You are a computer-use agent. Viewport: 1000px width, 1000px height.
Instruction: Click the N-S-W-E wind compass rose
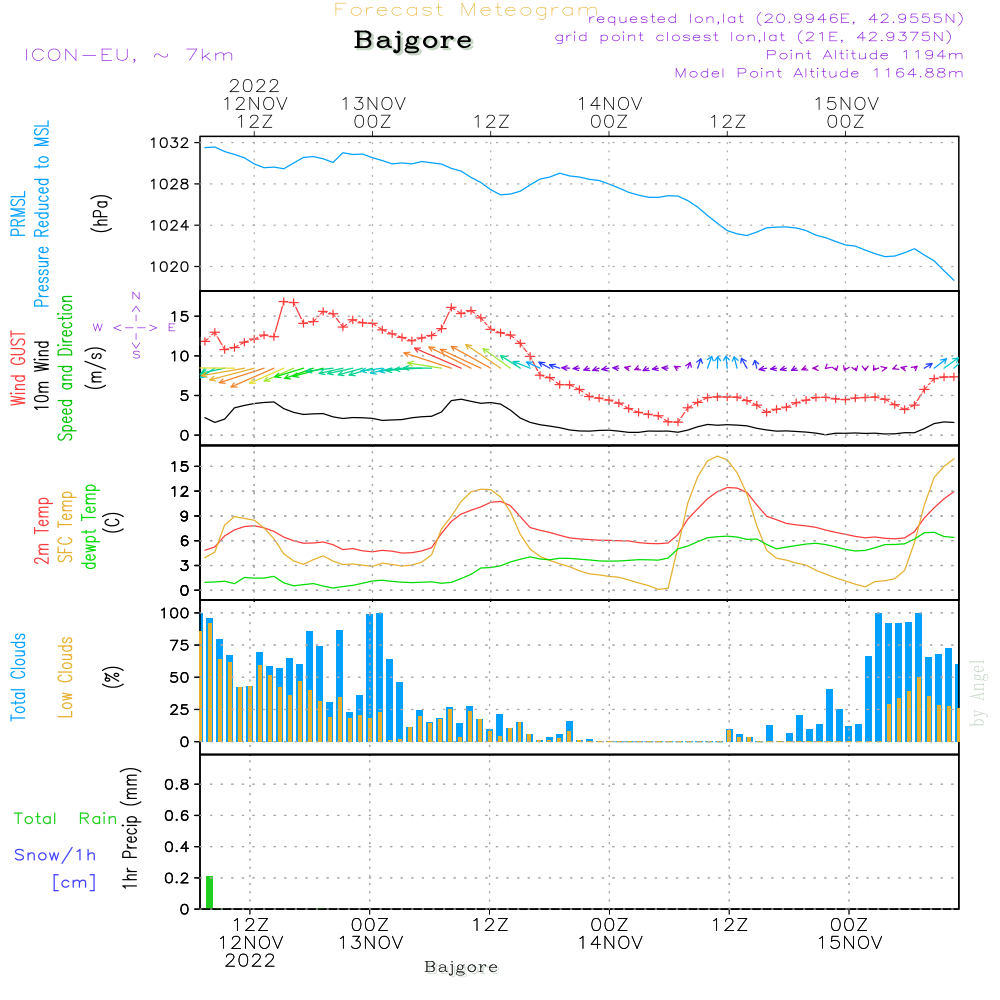pyautogui.click(x=136, y=326)
